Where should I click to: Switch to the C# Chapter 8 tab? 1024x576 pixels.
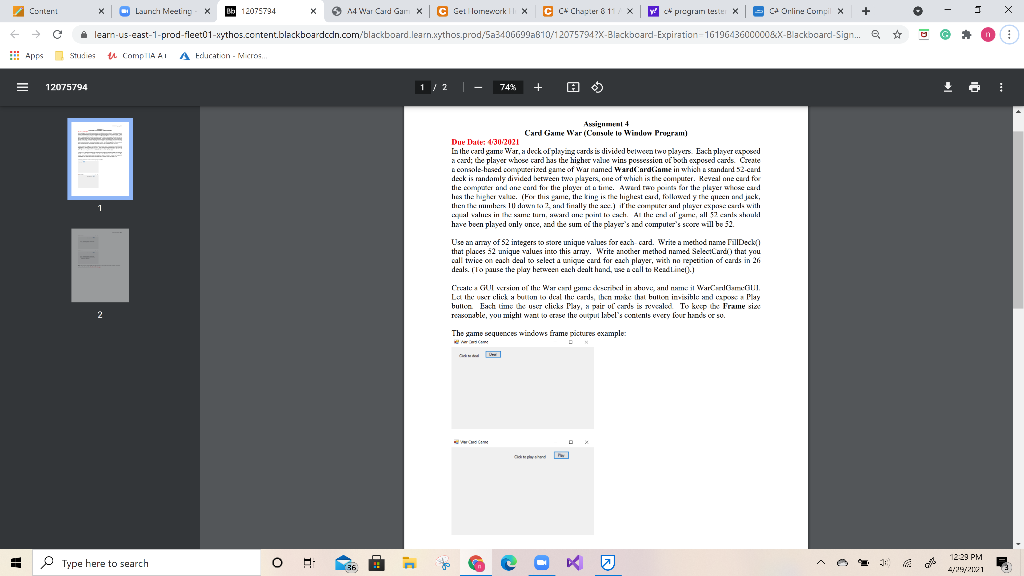coord(588,11)
